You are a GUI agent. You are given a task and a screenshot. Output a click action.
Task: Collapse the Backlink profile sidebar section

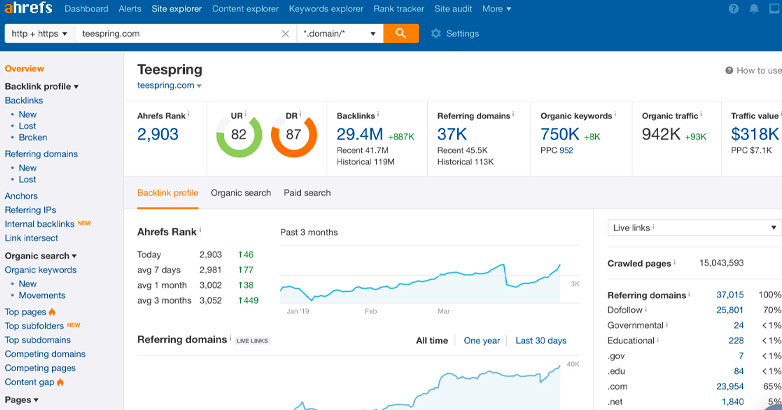[42, 86]
